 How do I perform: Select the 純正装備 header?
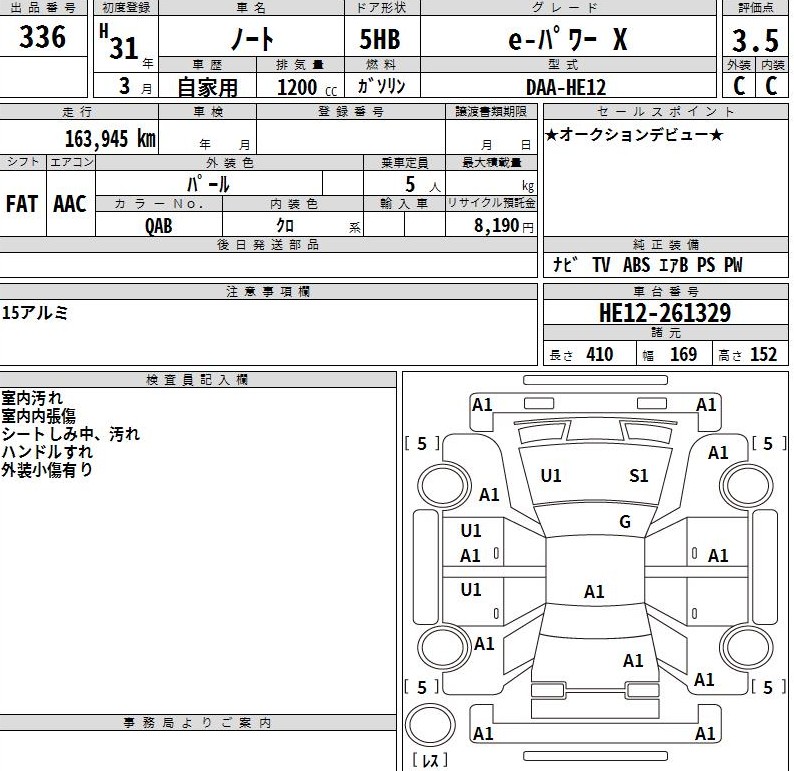click(666, 245)
